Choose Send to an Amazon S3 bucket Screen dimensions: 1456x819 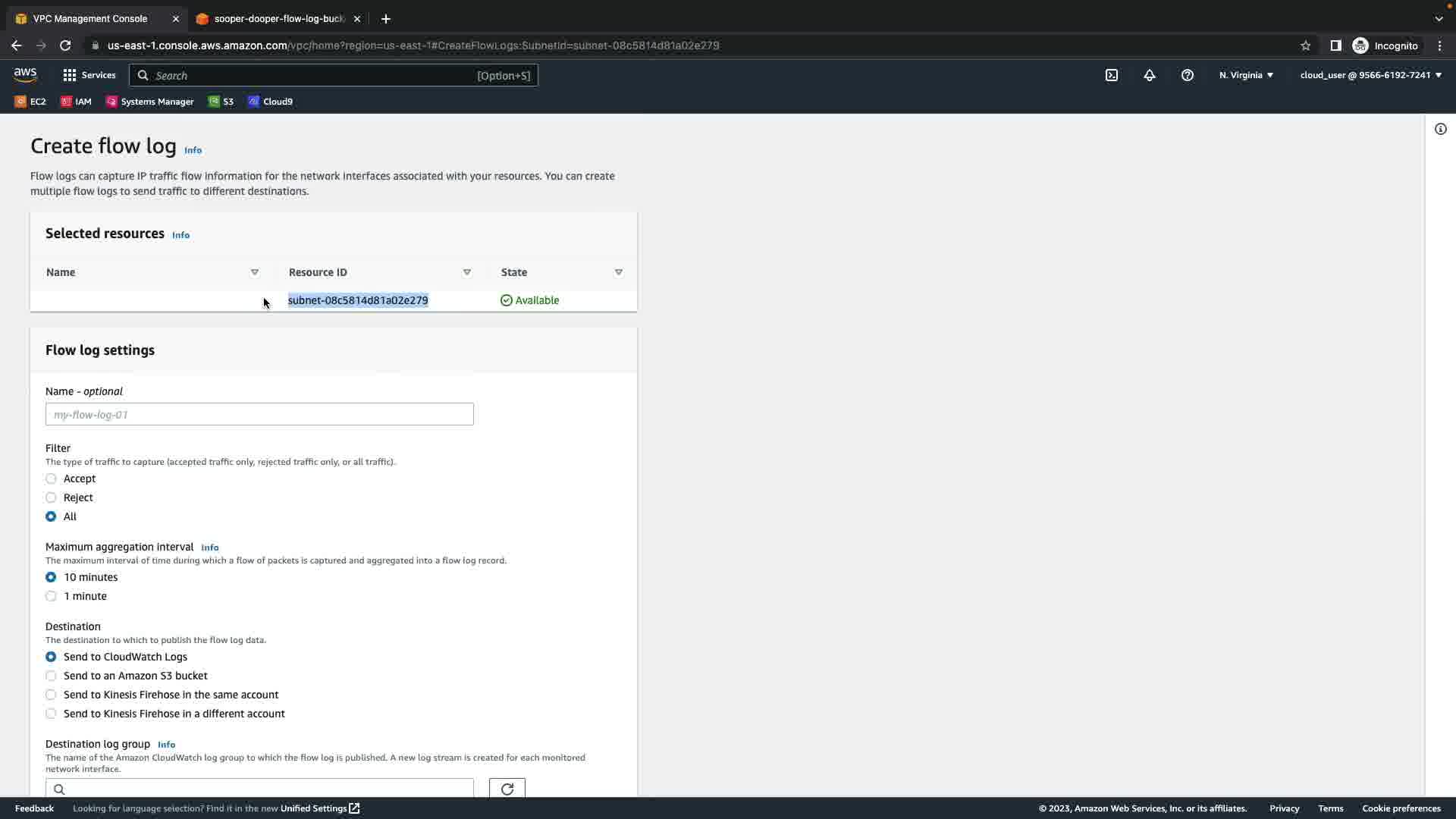(x=51, y=676)
